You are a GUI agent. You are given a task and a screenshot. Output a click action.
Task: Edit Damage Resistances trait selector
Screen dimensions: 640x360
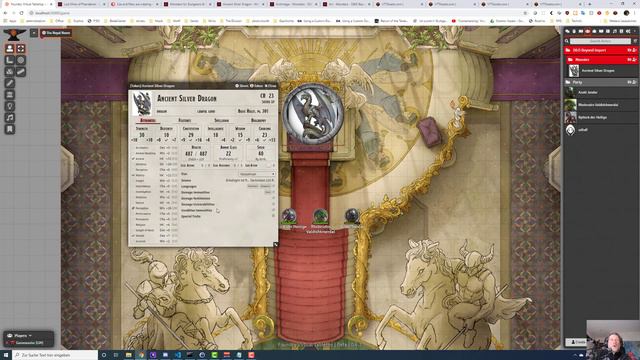click(x=273, y=198)
